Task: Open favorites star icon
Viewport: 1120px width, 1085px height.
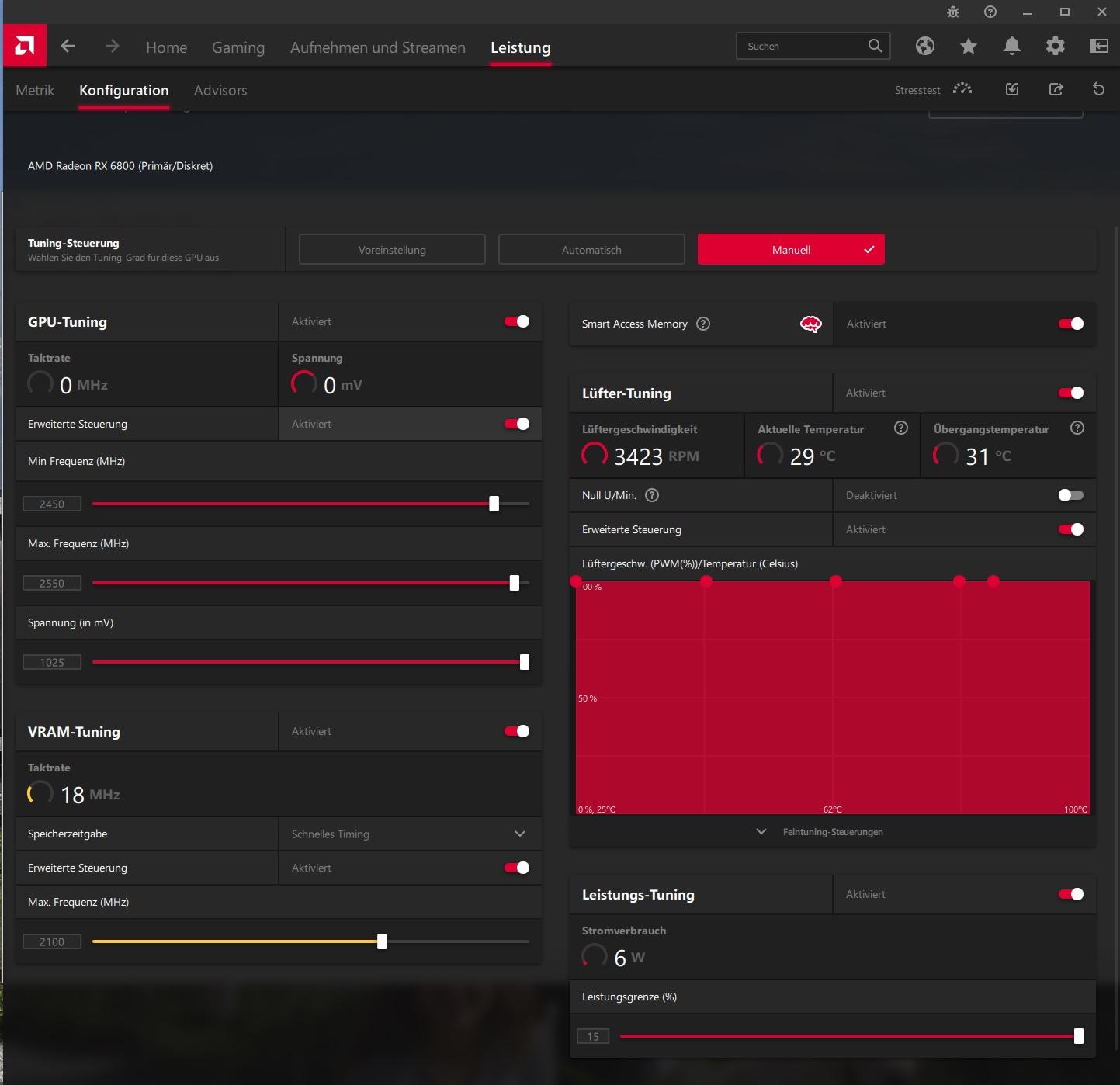Action: tap(968, 46)
